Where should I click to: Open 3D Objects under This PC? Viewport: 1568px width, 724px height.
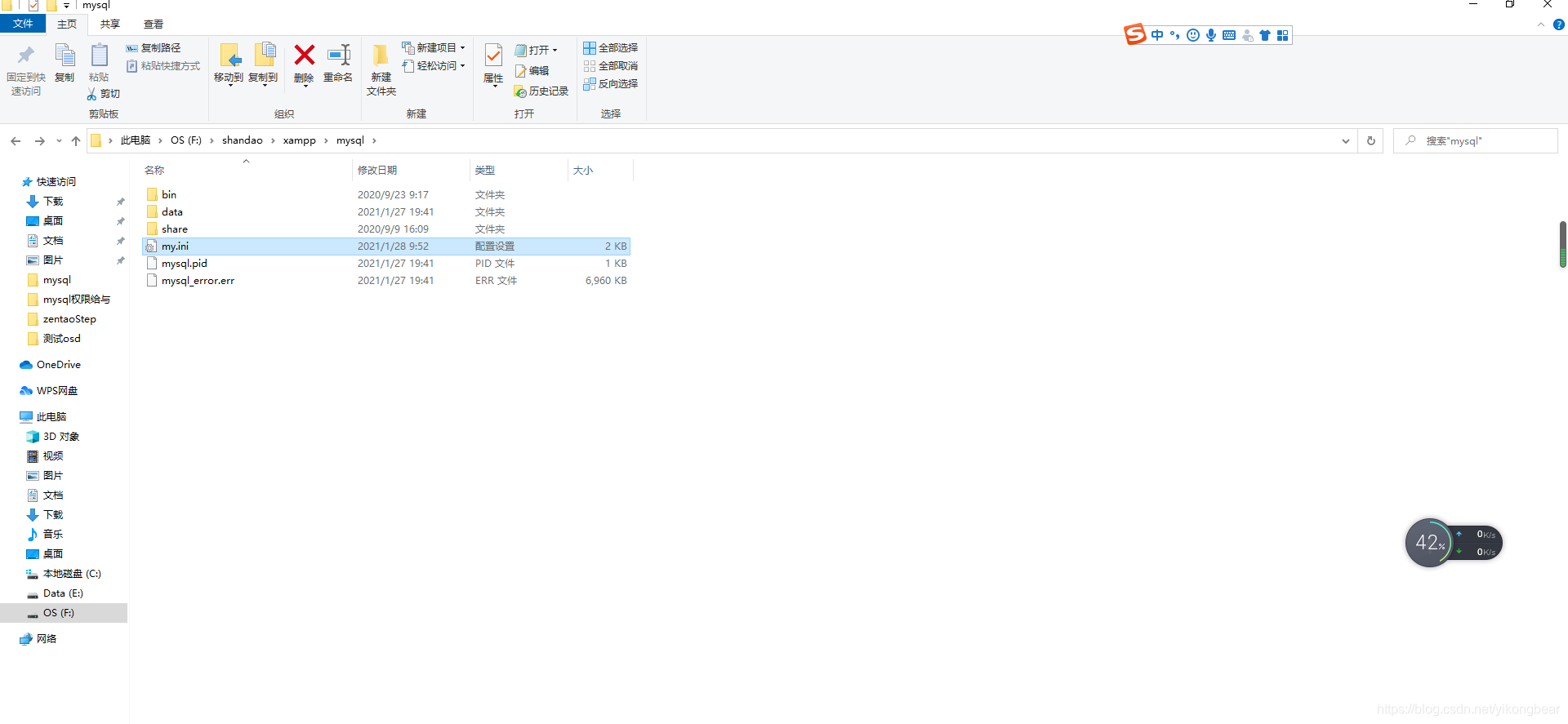coord(53,437)
